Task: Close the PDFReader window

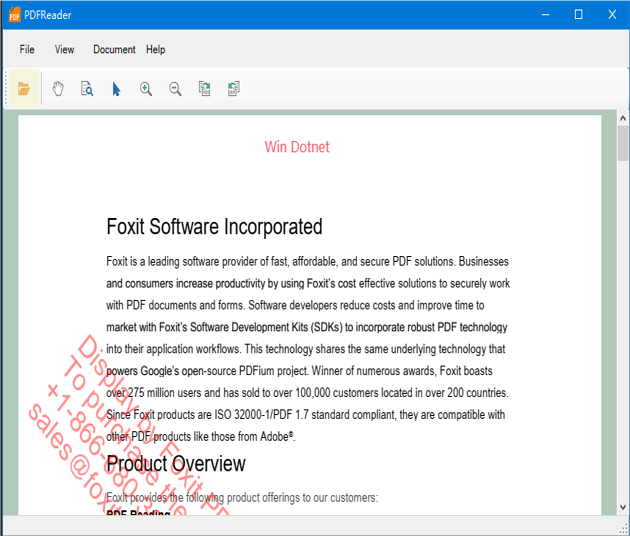Action: pyautogui.click(x=612, y=15)
